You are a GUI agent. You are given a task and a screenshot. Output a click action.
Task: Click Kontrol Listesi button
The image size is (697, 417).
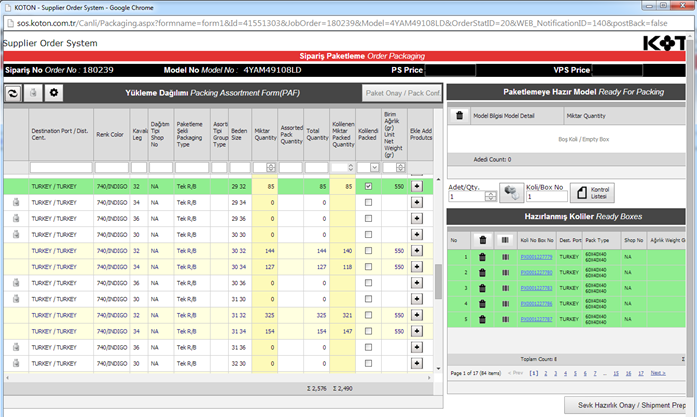coord(593,192)
